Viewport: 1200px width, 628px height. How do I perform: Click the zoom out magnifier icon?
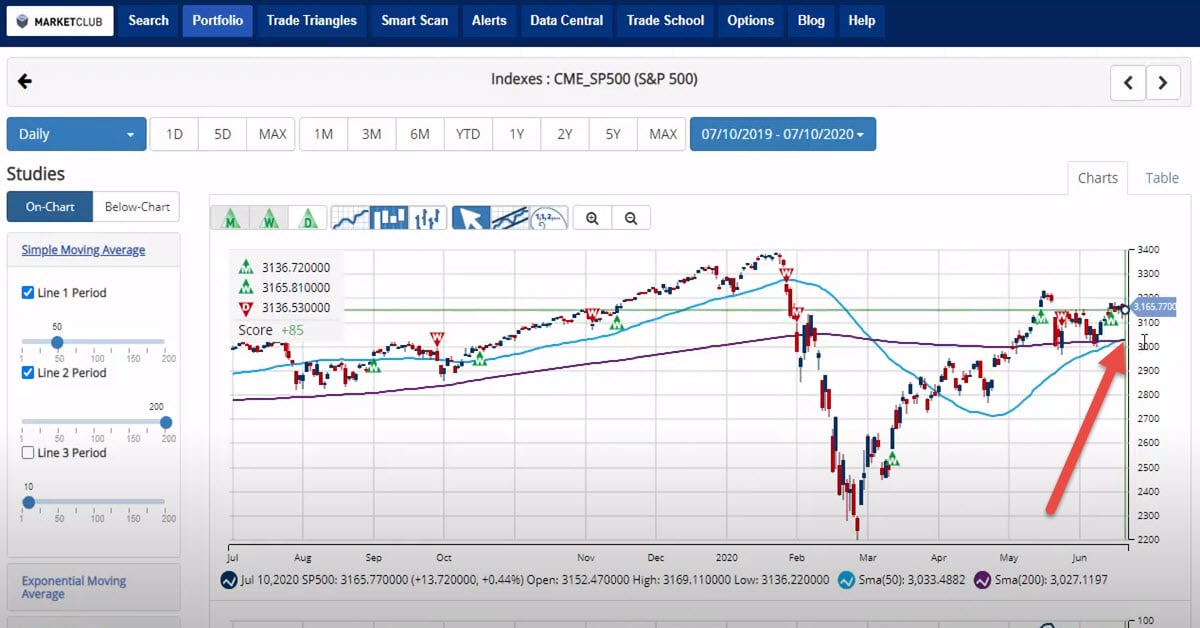point(631,218)
